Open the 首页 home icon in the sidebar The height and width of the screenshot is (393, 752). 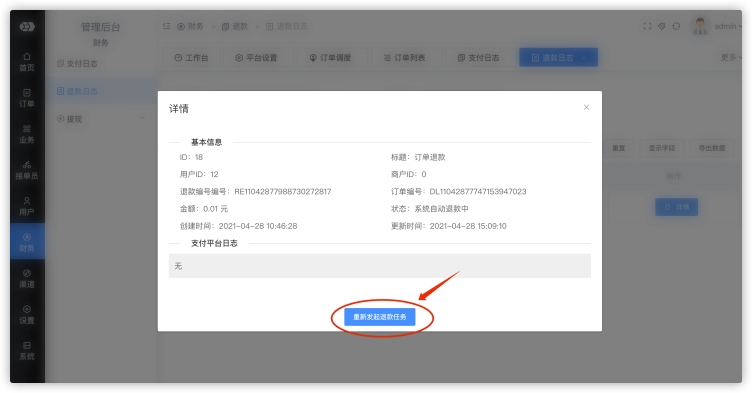(27, 62)
